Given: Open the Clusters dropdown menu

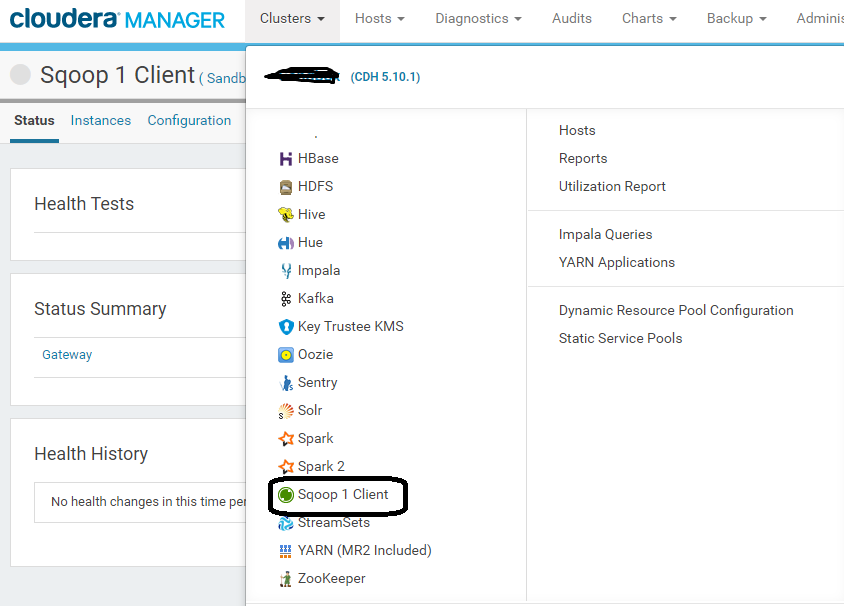Looking at the screenshot, I should pyautogui.click(x=292, y=17).
